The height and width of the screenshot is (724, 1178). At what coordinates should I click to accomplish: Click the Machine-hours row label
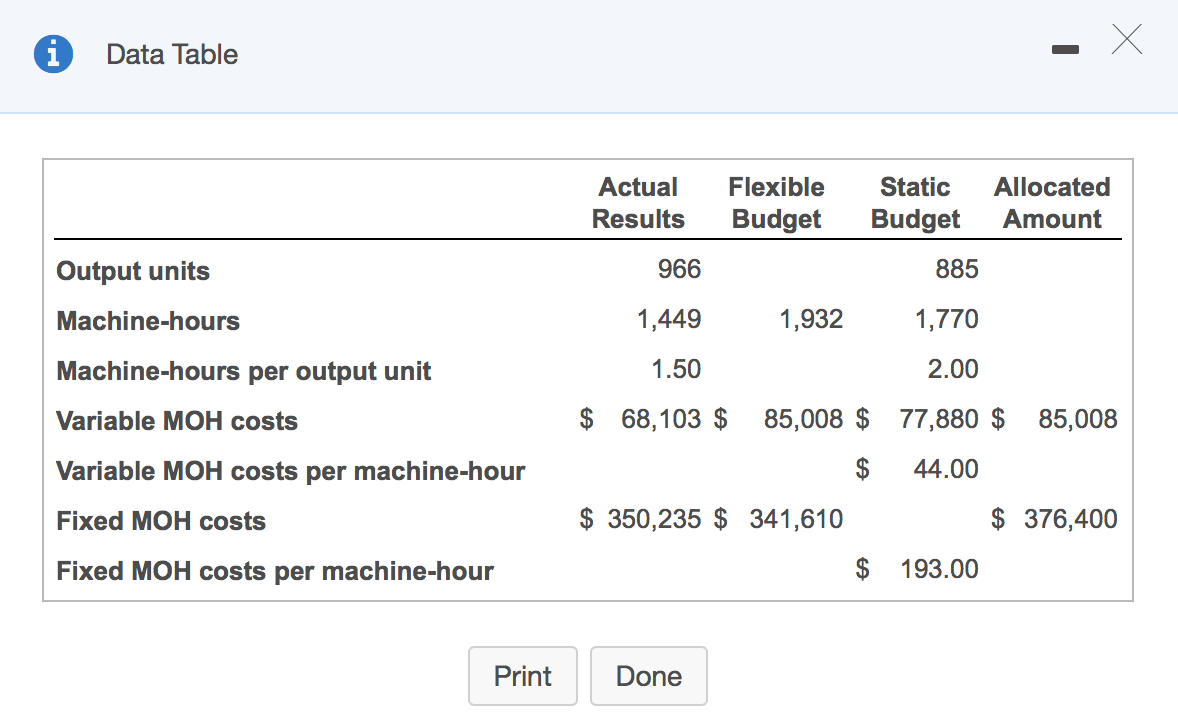[x=148, y=321]
